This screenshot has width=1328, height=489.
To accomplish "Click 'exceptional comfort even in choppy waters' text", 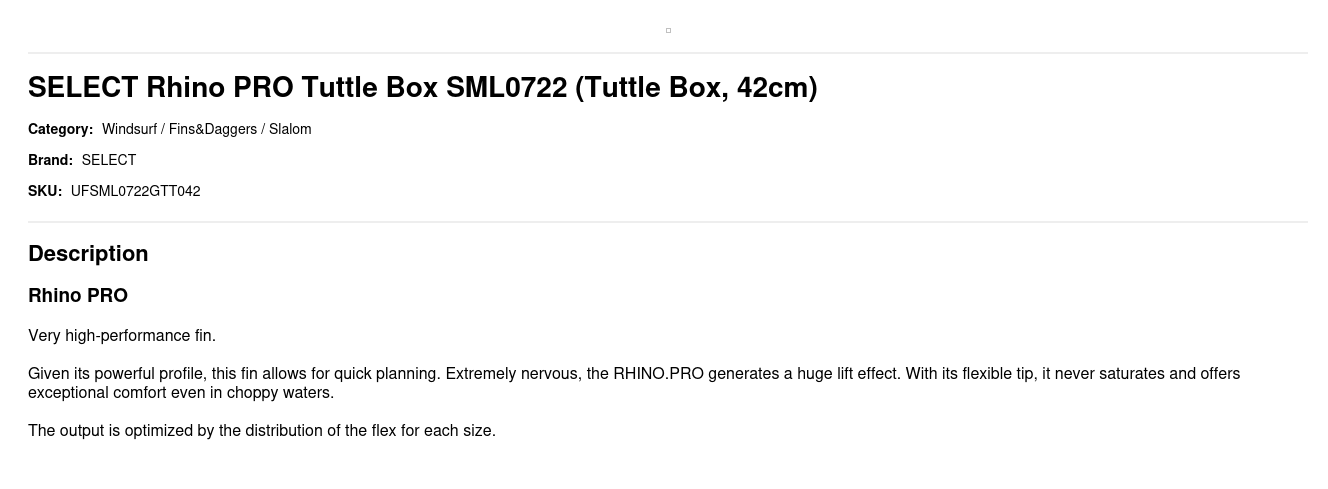I will click(180, 393).
